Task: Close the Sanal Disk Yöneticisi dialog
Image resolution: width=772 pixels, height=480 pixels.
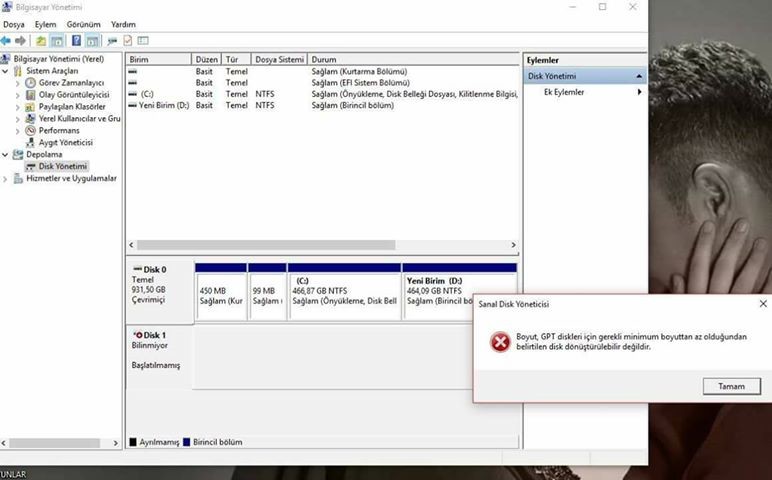Action: [x=763, y=303]
